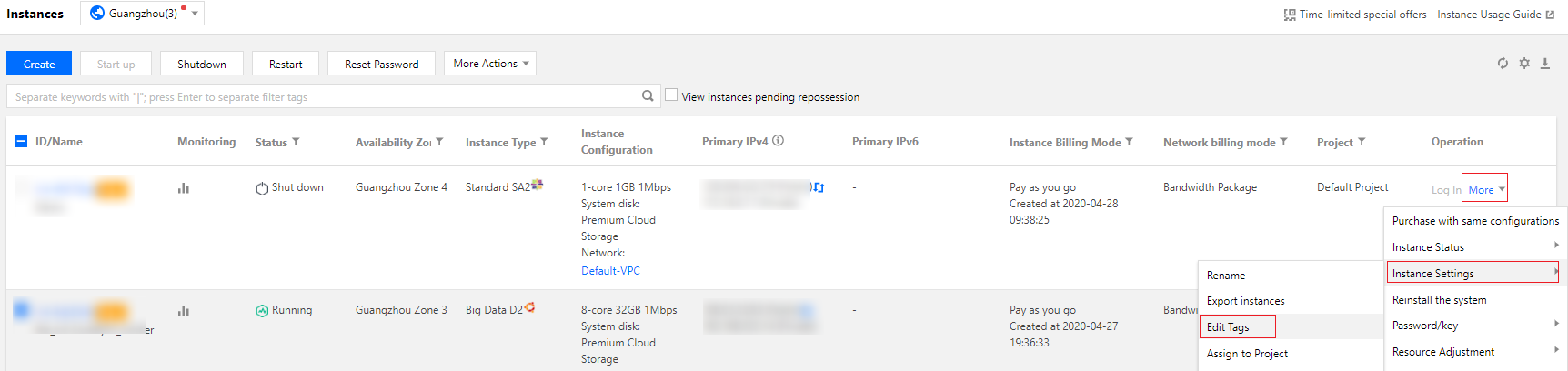Filter by Instance Billing Mode funnel icon

point(1129,142)
